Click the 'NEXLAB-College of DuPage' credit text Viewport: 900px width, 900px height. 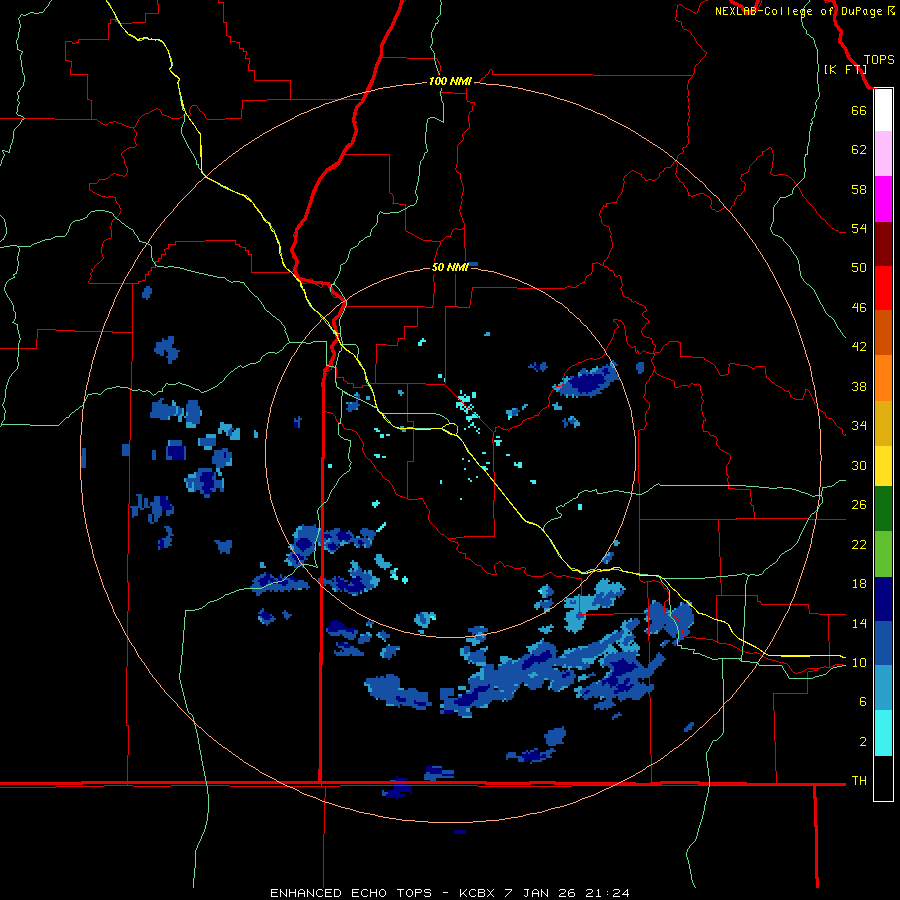pos(799,11)
